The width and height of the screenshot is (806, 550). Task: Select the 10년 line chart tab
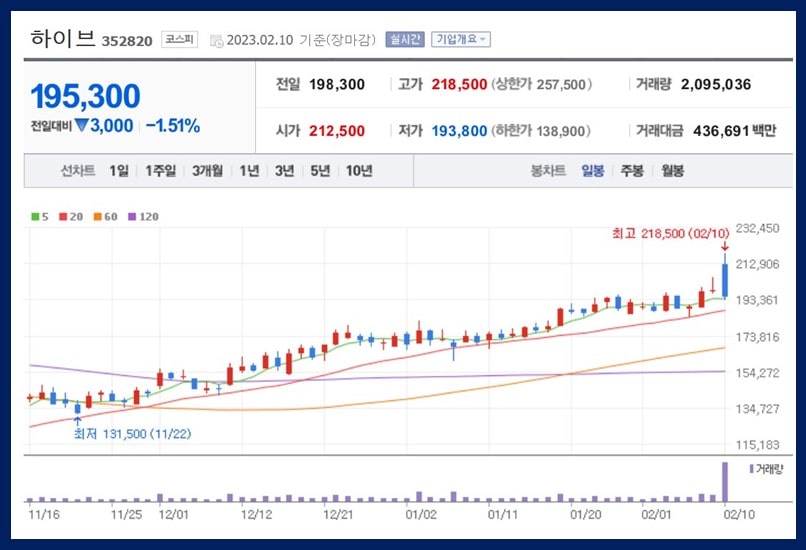pyautogui.click(x=359, y=171)
